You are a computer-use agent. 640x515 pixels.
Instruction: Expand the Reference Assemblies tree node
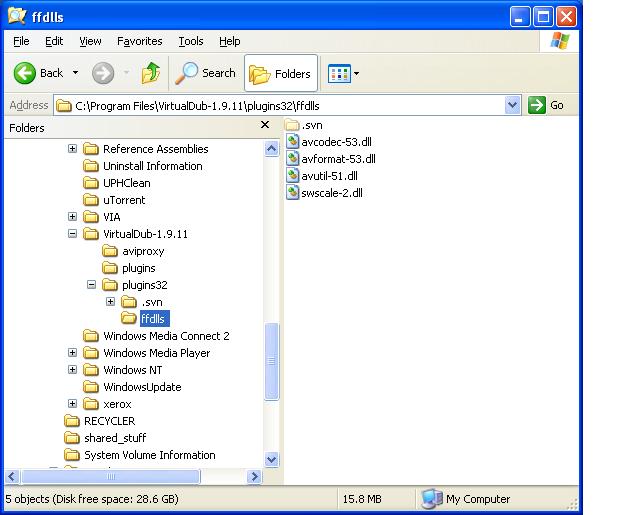[x=73, y=149]
